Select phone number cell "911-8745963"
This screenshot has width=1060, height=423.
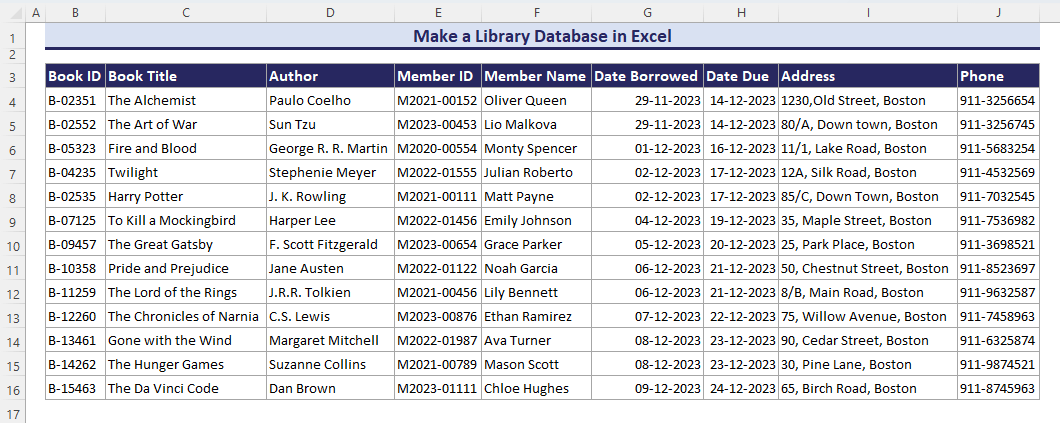(997, 388)
